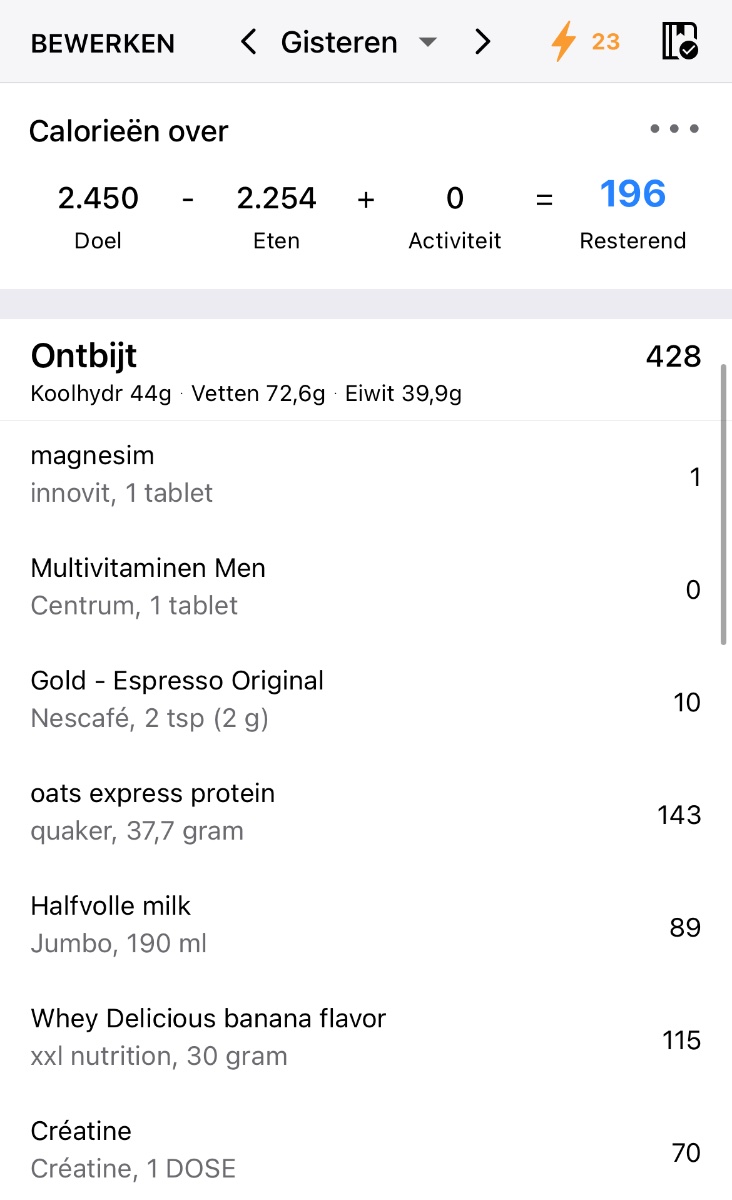Go to the next day arrow
732x1200 pixels.
click(483, 42)
